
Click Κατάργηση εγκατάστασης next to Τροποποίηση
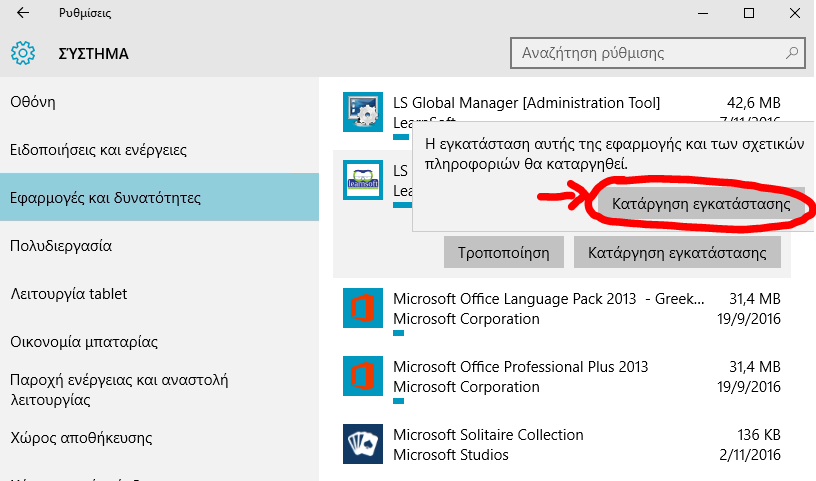(677, 252)
